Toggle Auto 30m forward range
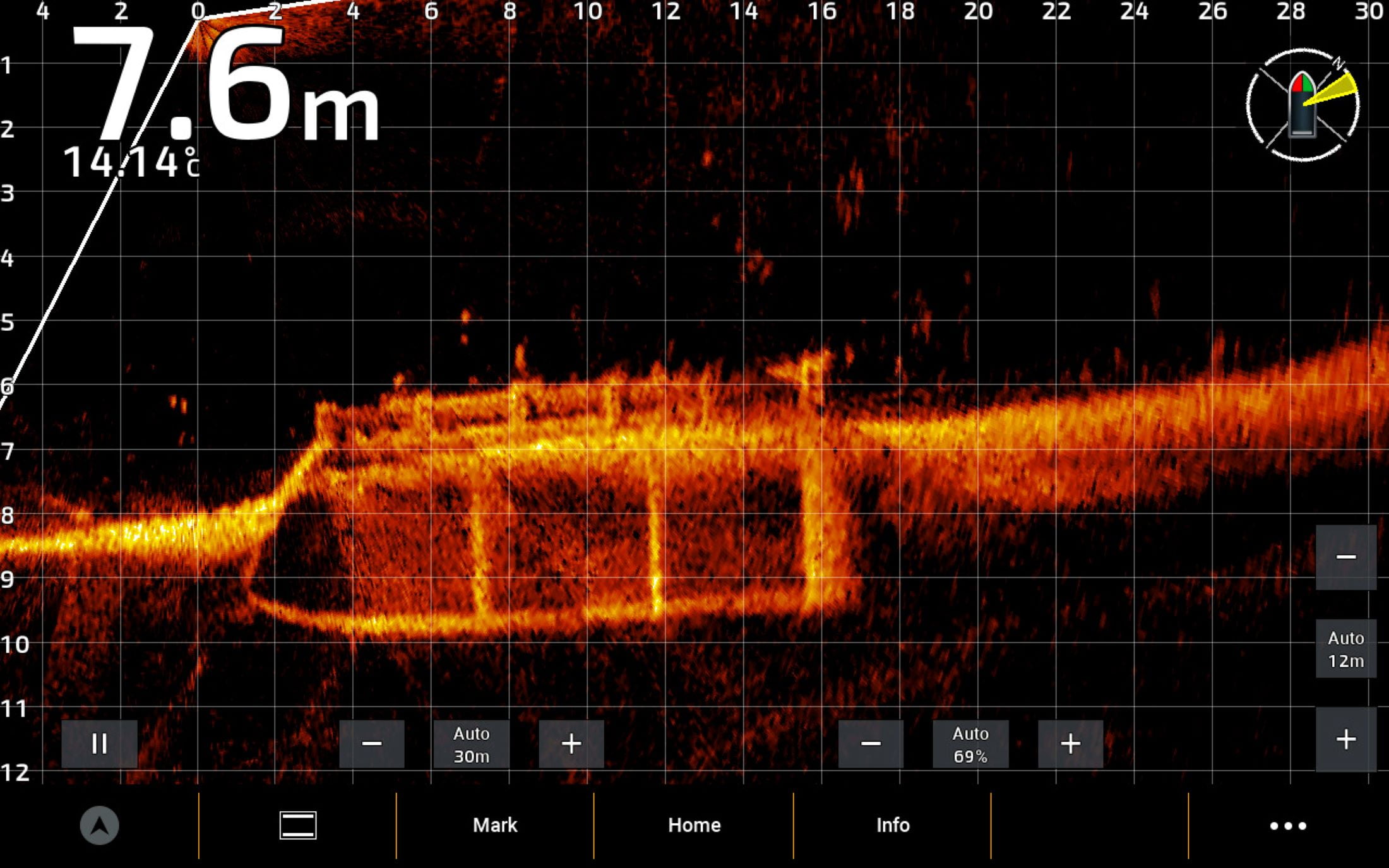The width and height of the screenshot is (1389, 868). coord(472,744)
